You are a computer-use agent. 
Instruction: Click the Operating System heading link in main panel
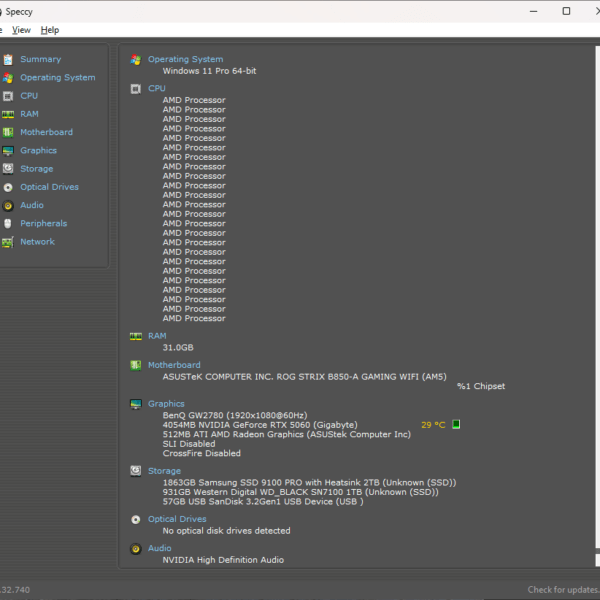(185, 59)
